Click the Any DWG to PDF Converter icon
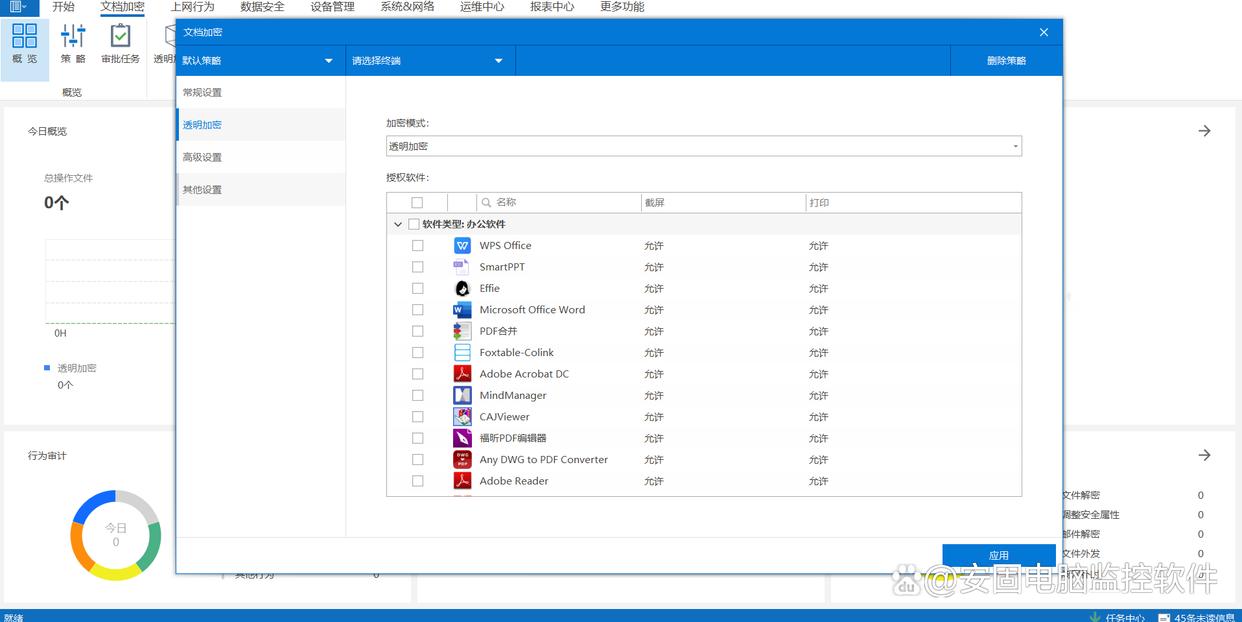This screenshot has width=1242, height=622. point(462,460)
